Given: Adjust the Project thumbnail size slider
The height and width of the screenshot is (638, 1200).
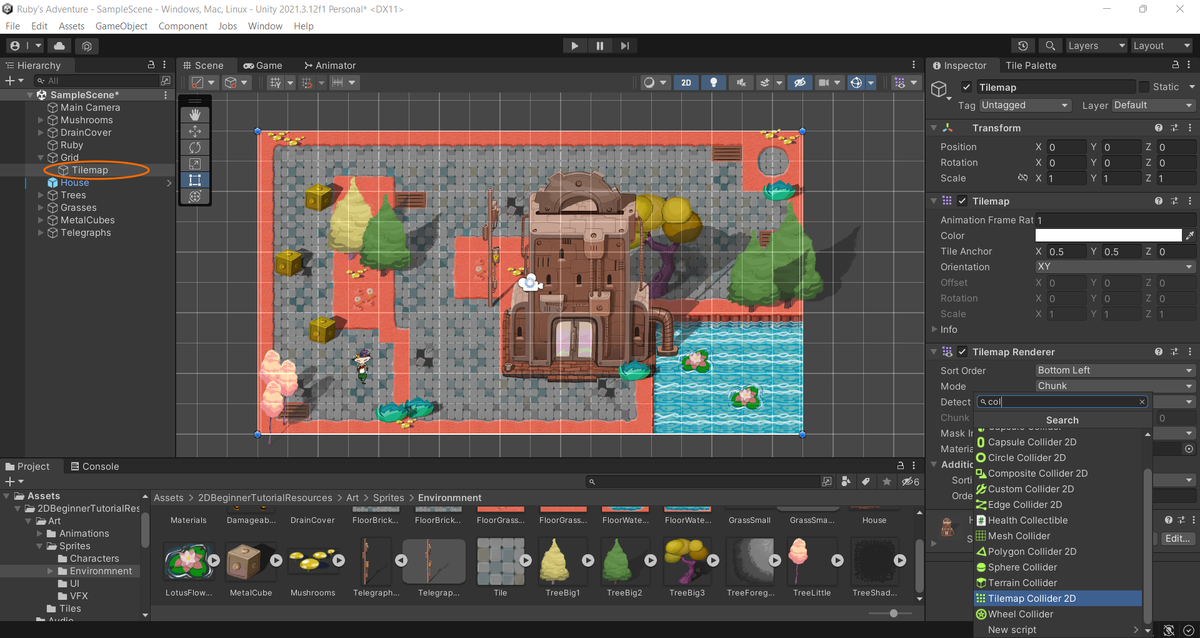Looking at the screenshot, I should pyautogui.click(x=893, y=612).
